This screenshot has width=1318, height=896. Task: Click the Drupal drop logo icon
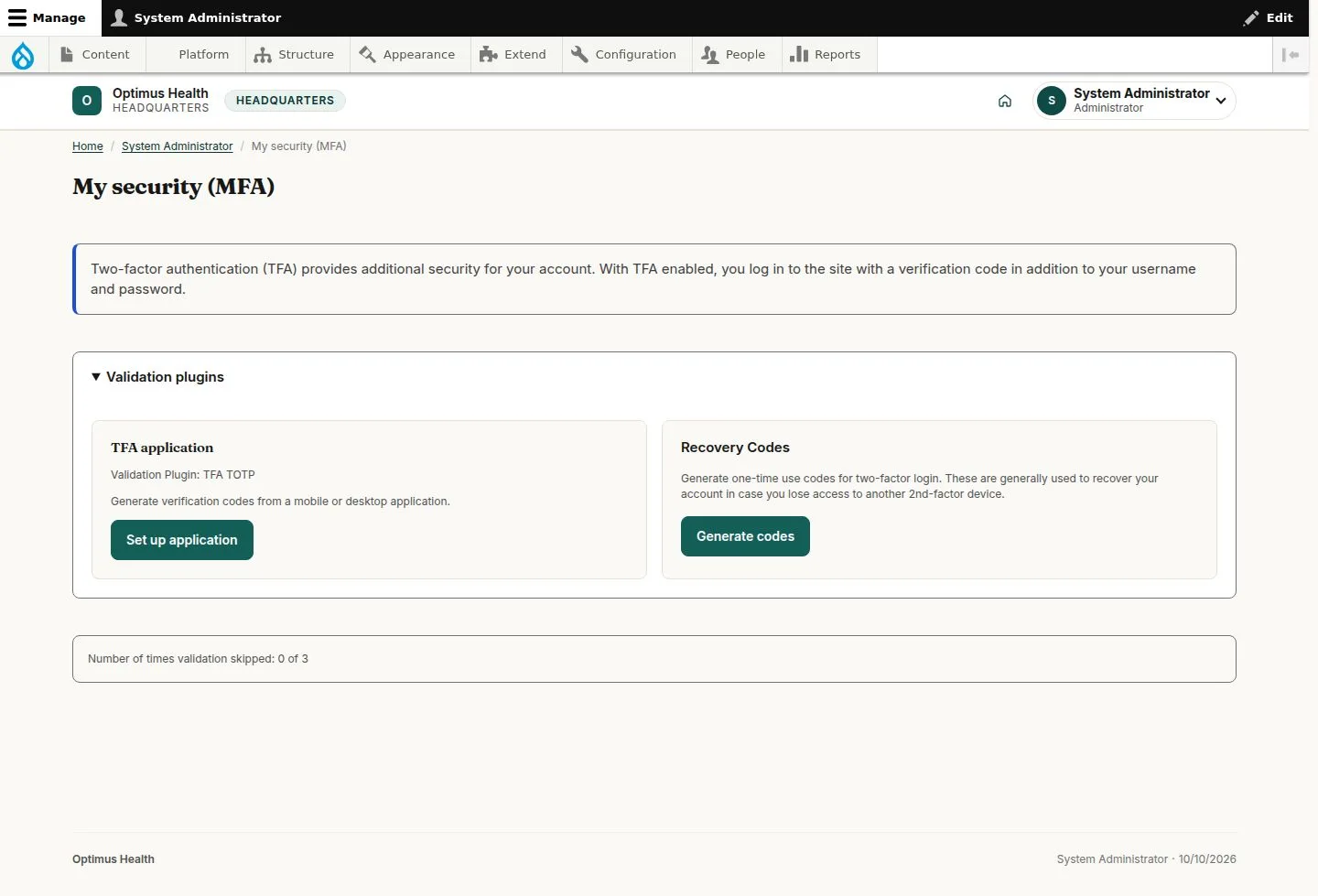coord(23,55)
